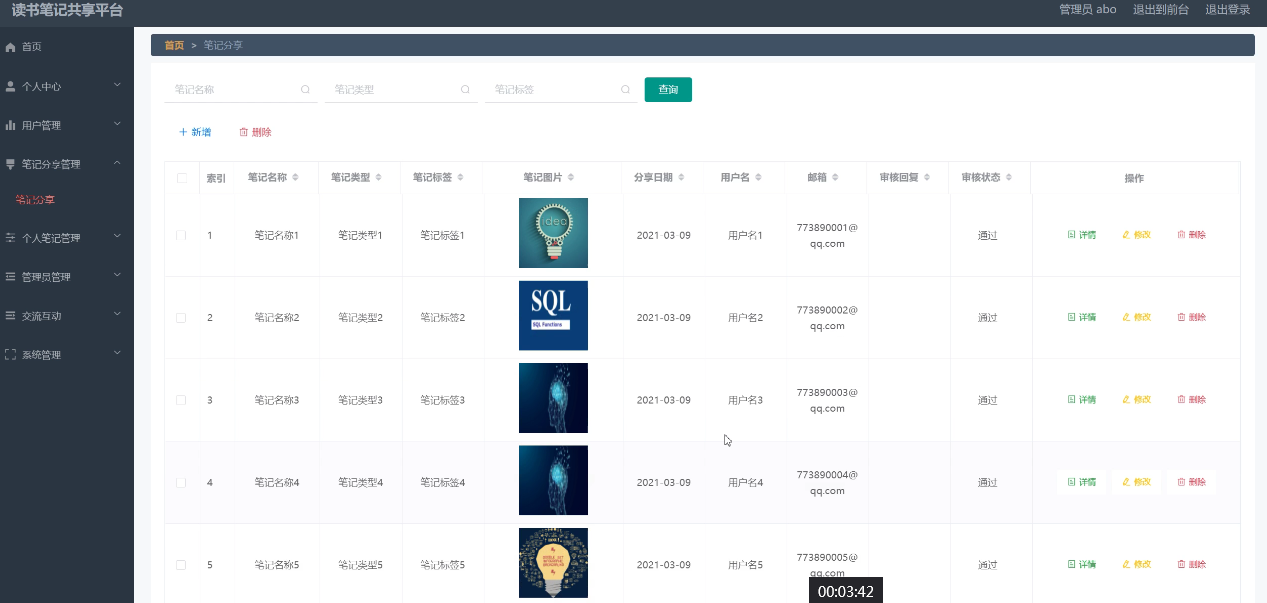This screenshot has width=1267, height=603.
Task: Expand the 交流互动 menu chevron
Action: [117, 314]
